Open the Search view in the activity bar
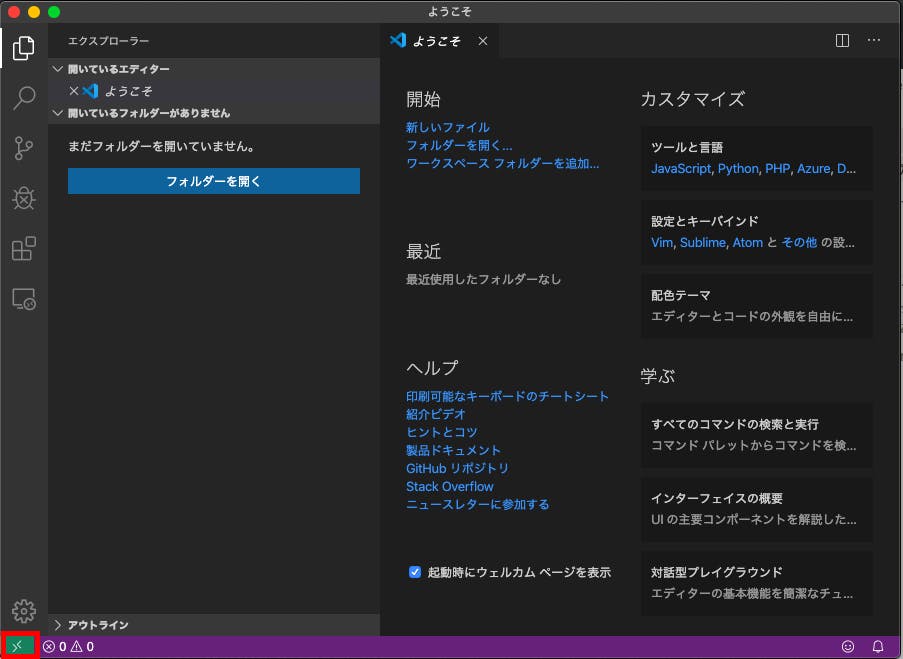Image resolution: width=903 pixels, height=659 pixels. (x=23, y=98)
